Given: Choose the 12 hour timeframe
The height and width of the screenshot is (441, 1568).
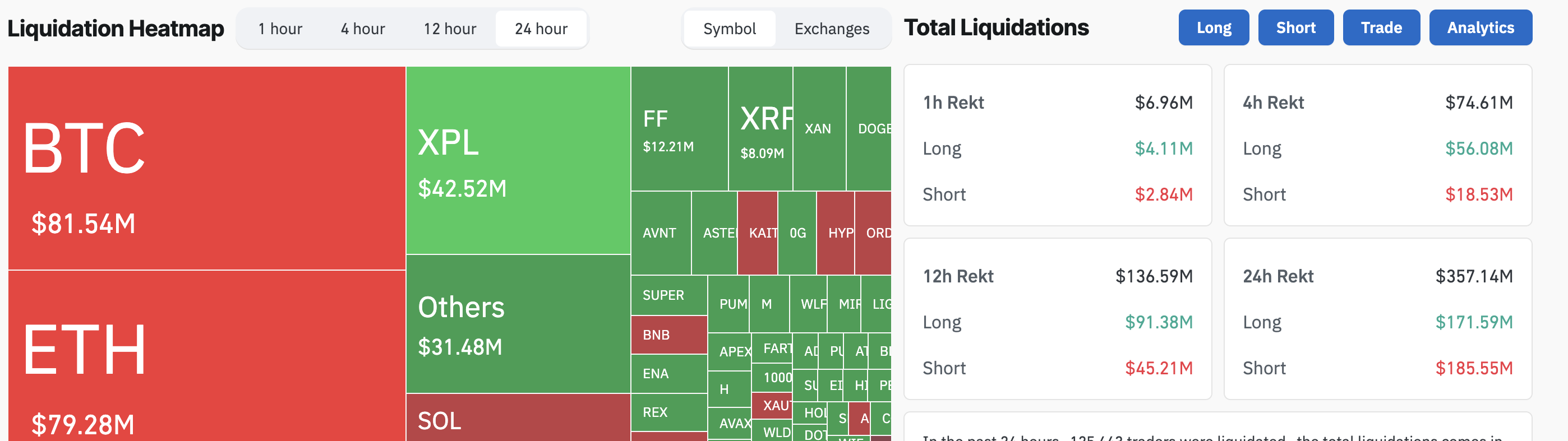Looking at the screenshot, I should [450, 29].
